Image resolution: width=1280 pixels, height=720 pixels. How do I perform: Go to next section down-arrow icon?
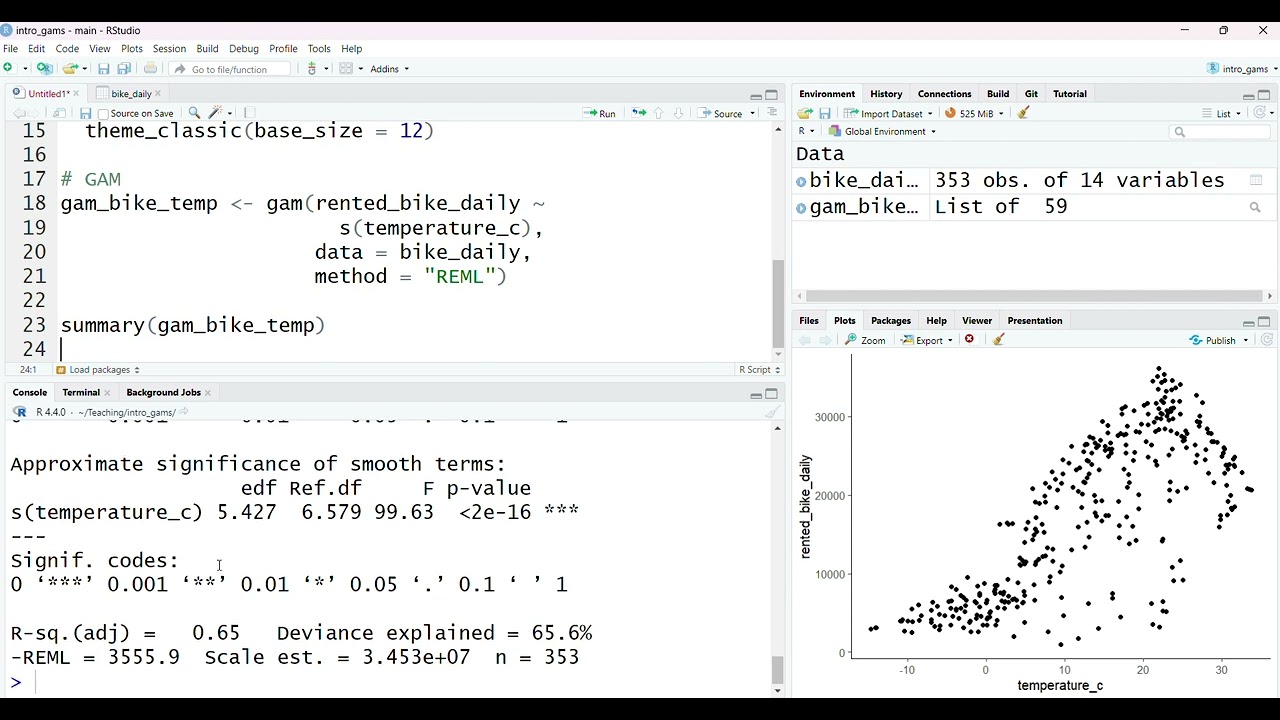click(x=678, y=114)
